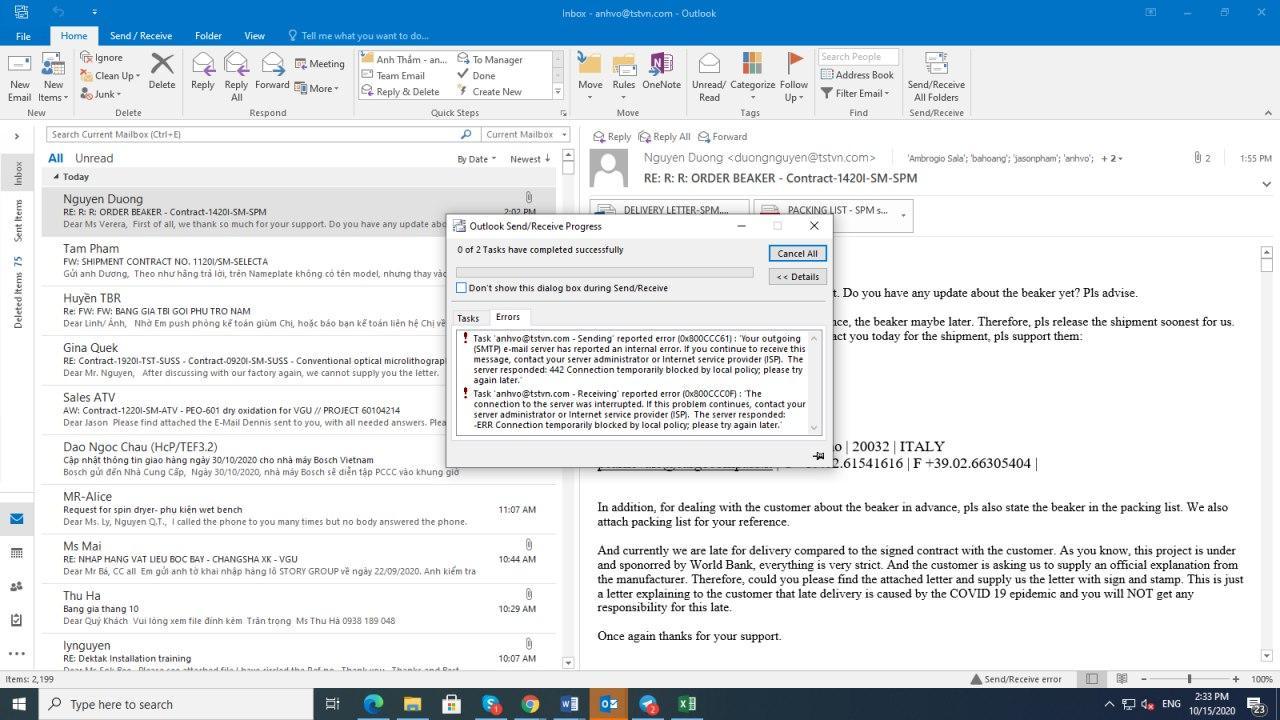Switch to the Tasks tab in dialog

click(468, 318)
